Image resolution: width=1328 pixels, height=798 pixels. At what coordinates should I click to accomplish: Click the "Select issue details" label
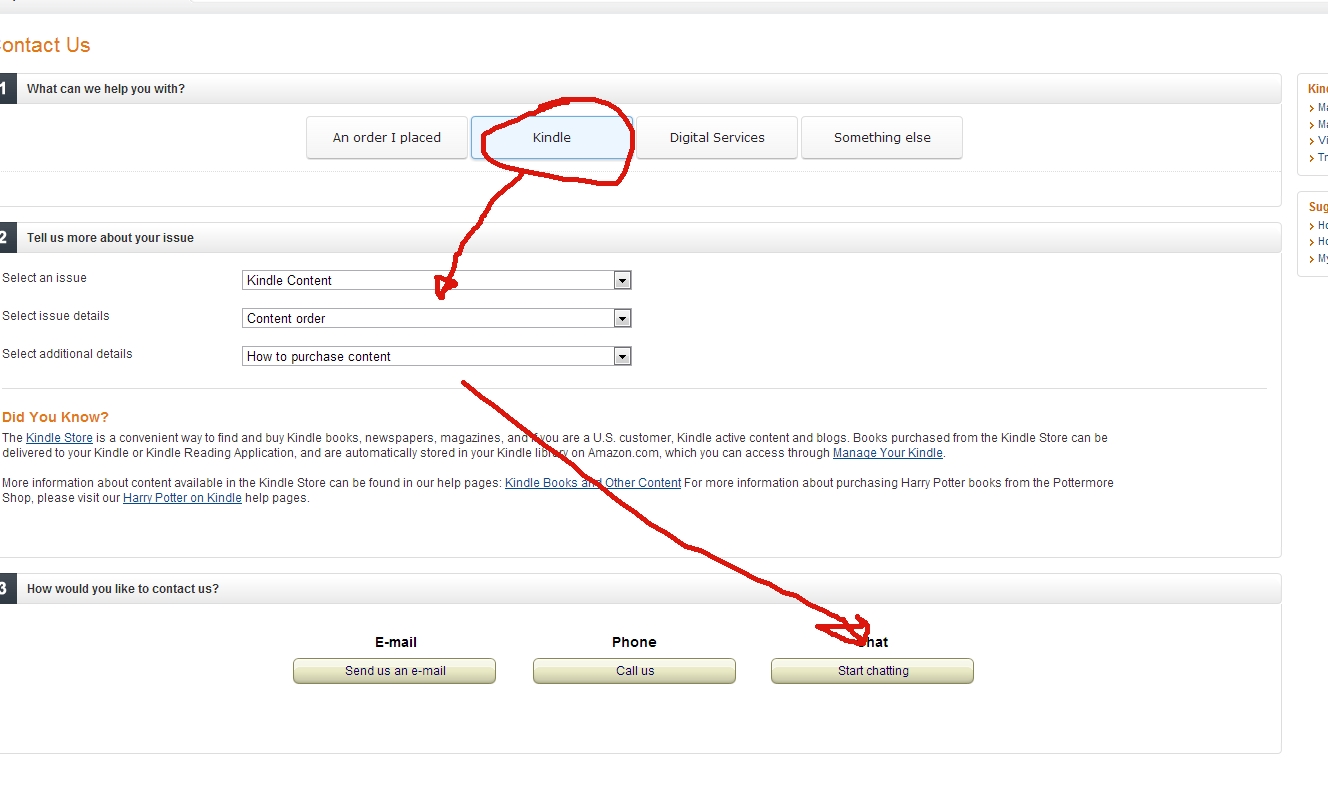(x=56, y=316)
